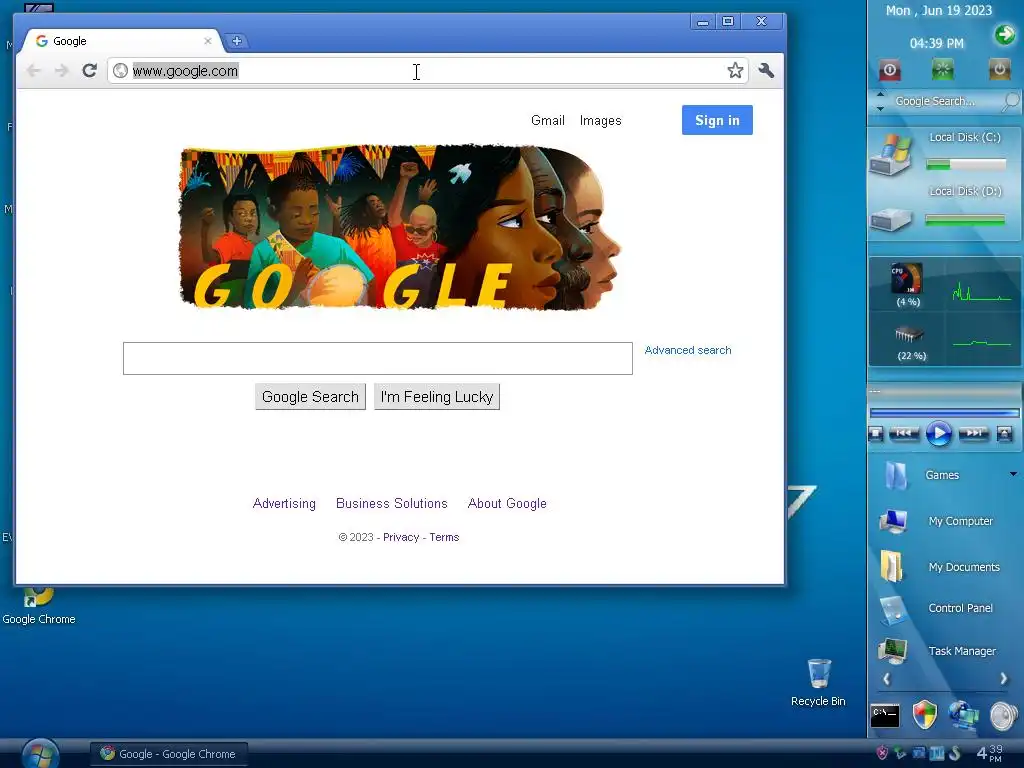Open Recycle Bin on desktop
Screen dimensions: 1024x768
pyautogui.click(x=818, y=683)
